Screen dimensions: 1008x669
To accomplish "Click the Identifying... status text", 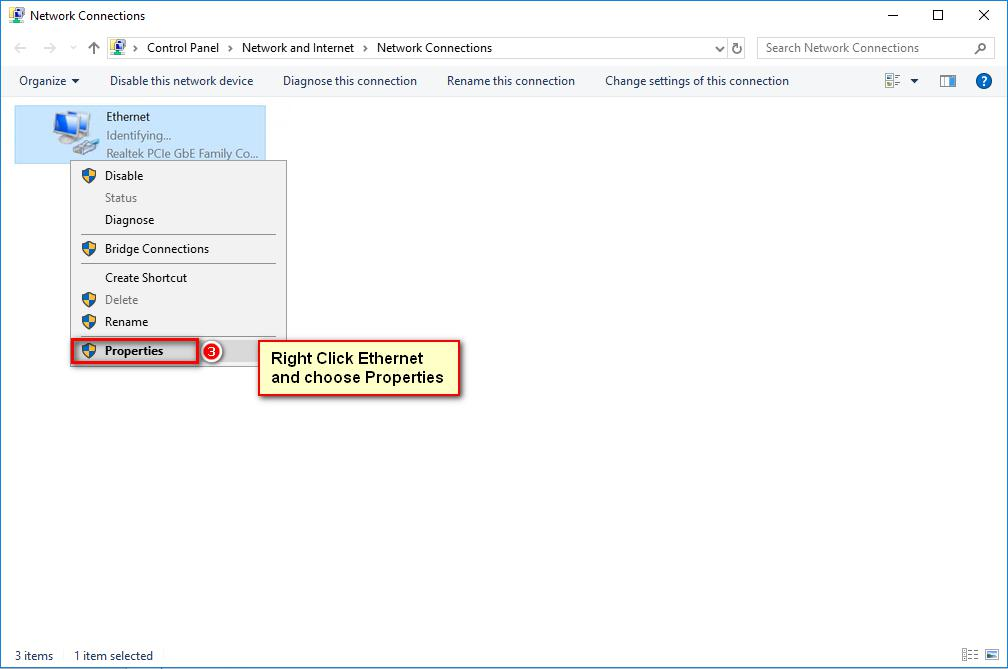I will (139, 136).
